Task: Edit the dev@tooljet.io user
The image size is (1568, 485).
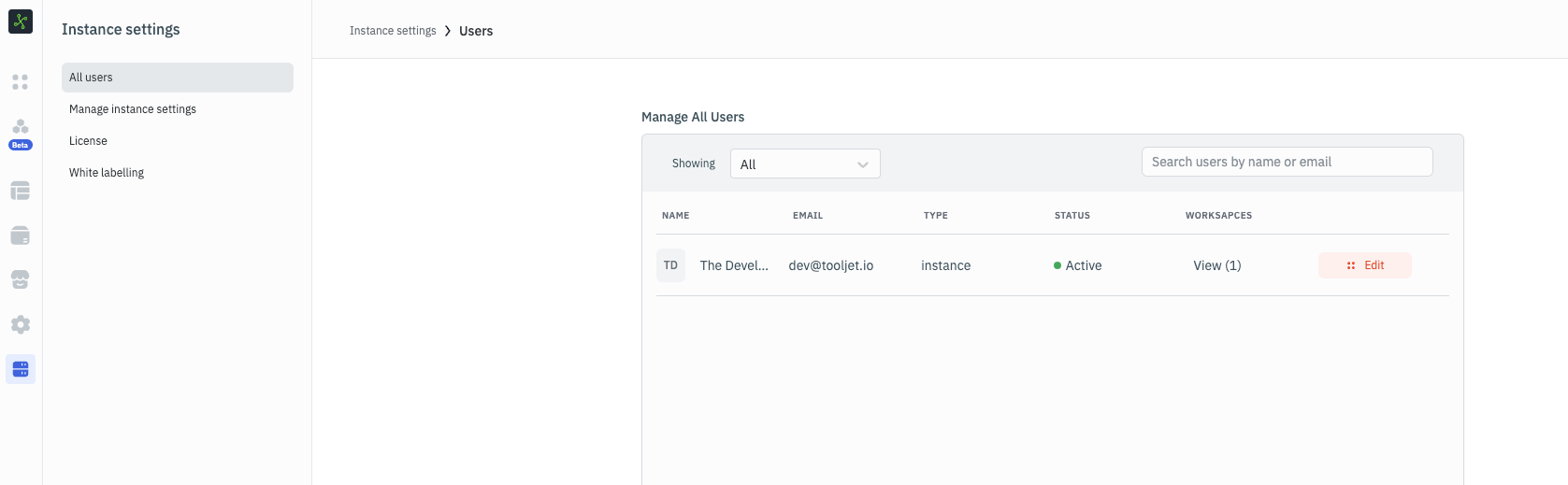Action: [1364, 265]
